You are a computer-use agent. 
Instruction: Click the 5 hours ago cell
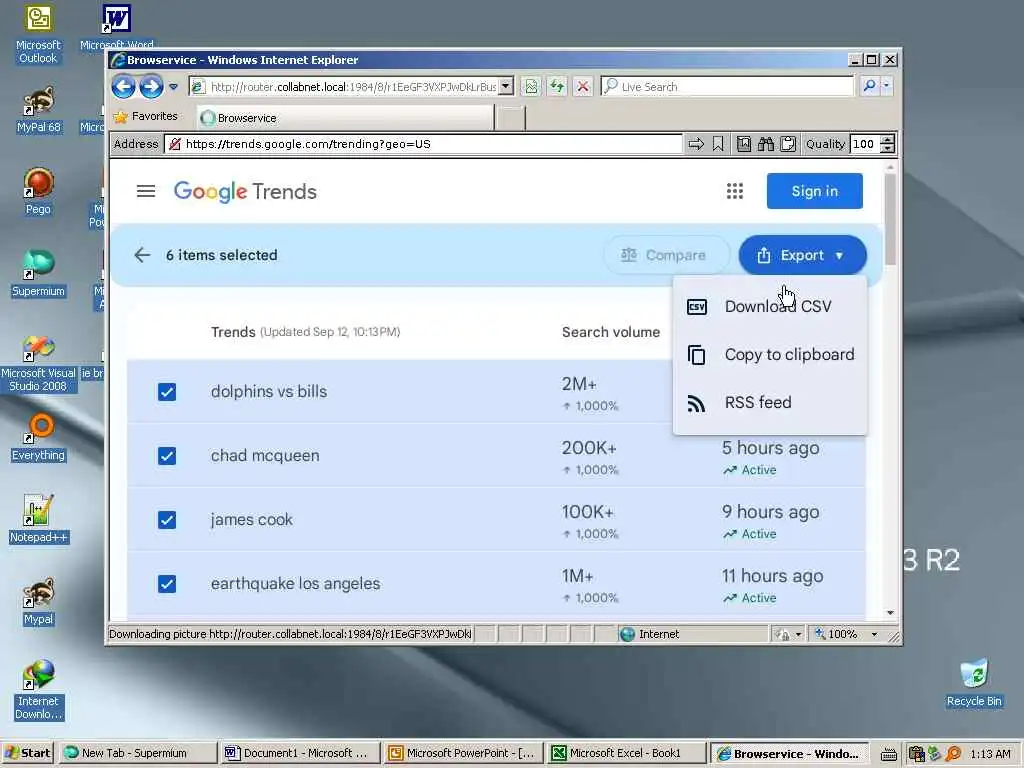pos(771,448)
